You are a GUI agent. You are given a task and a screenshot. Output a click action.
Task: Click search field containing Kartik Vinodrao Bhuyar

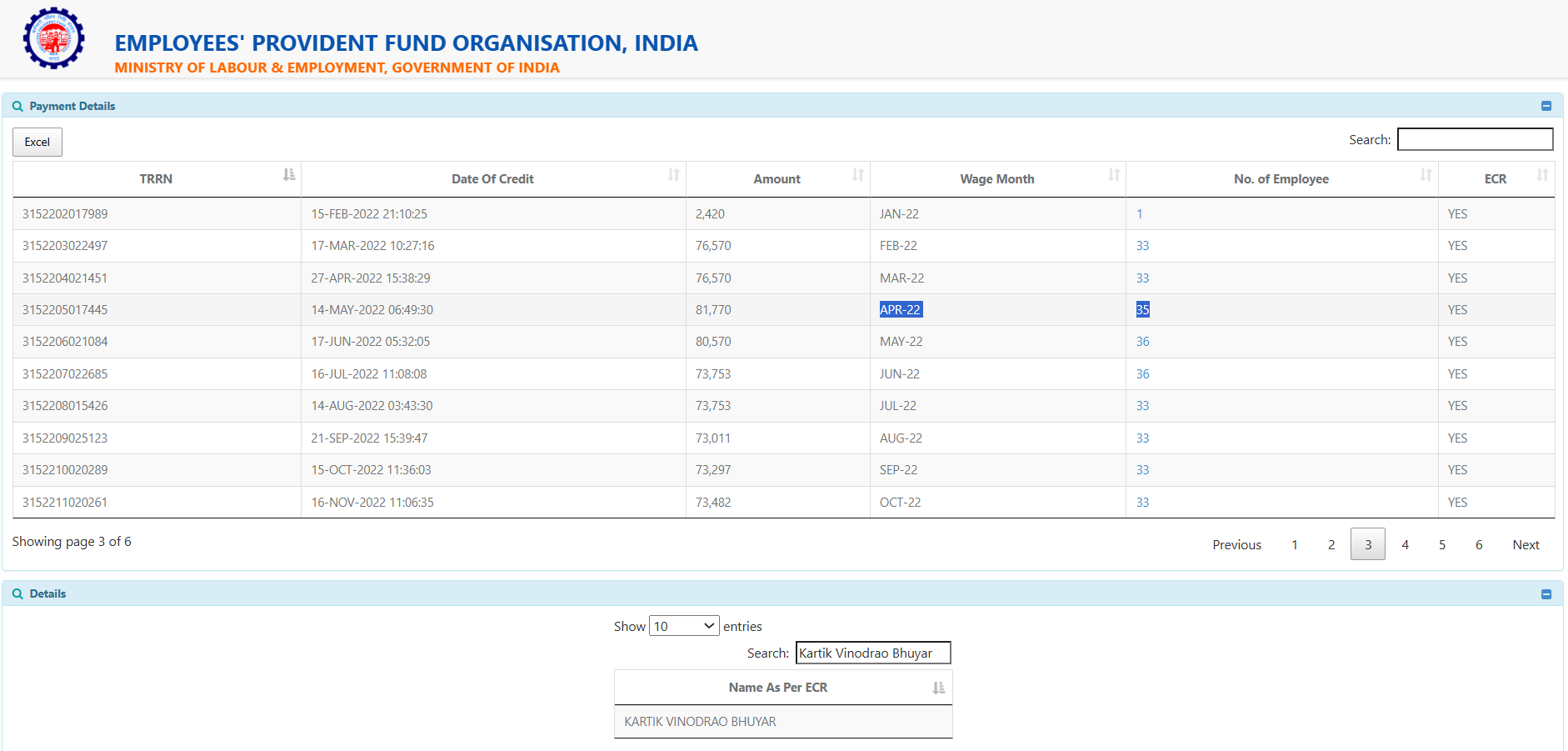tap(872, 653)
